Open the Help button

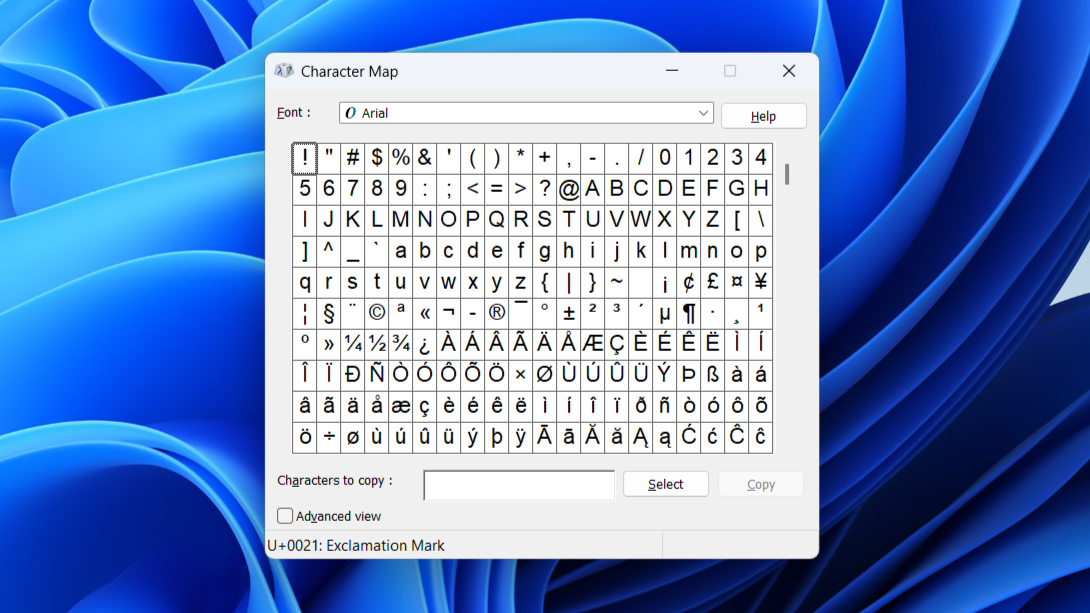[x=763, y=116]
